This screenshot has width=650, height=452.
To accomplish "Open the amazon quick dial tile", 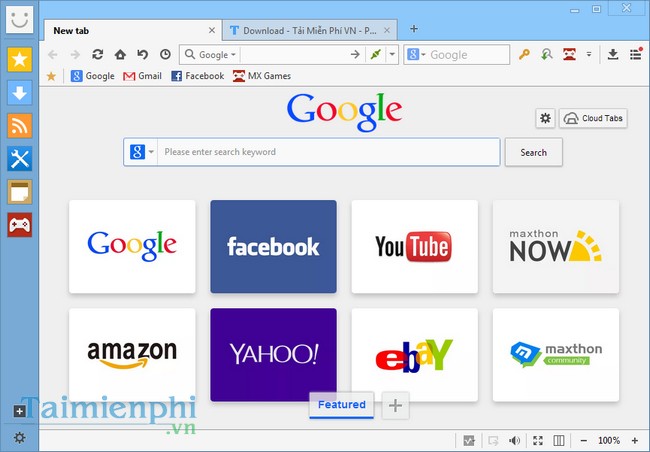I will coord(132,355).
